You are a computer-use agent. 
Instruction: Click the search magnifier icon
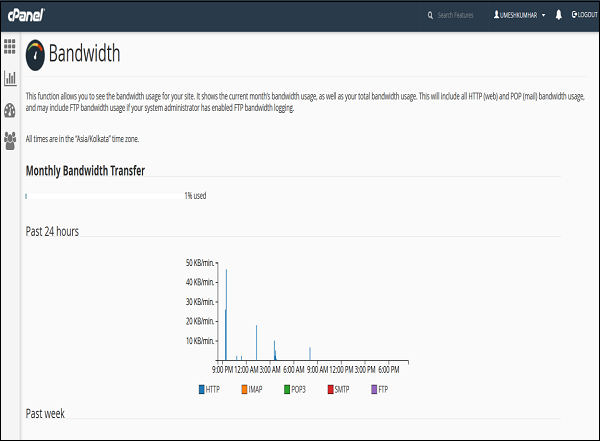tap(430, 16)
